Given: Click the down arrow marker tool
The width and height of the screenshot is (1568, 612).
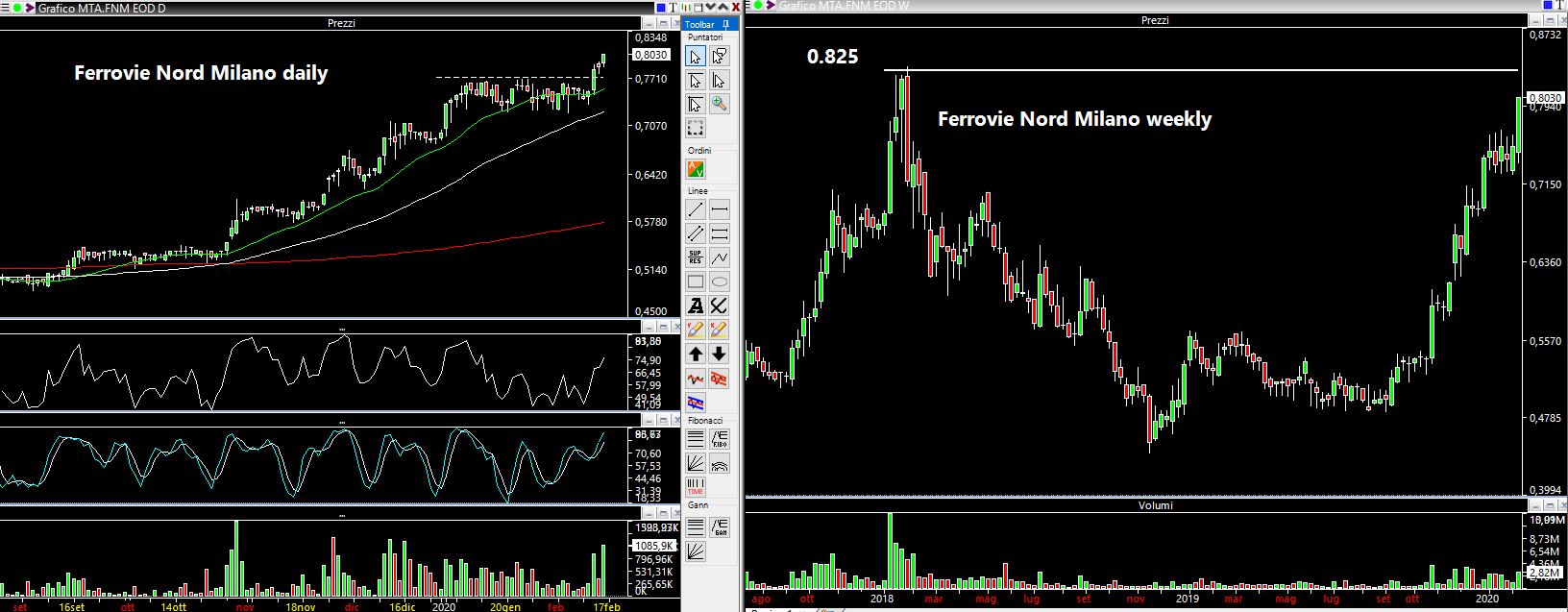Looking at the screenshot, I should (x=719, y=354).
